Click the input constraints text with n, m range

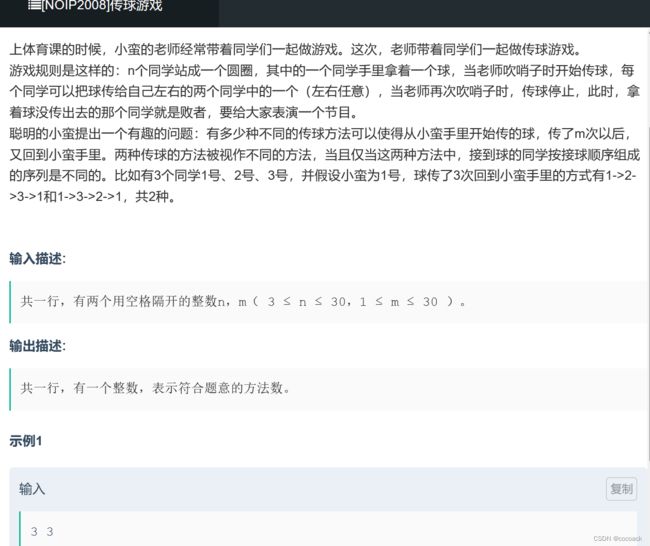coord(243,301)
